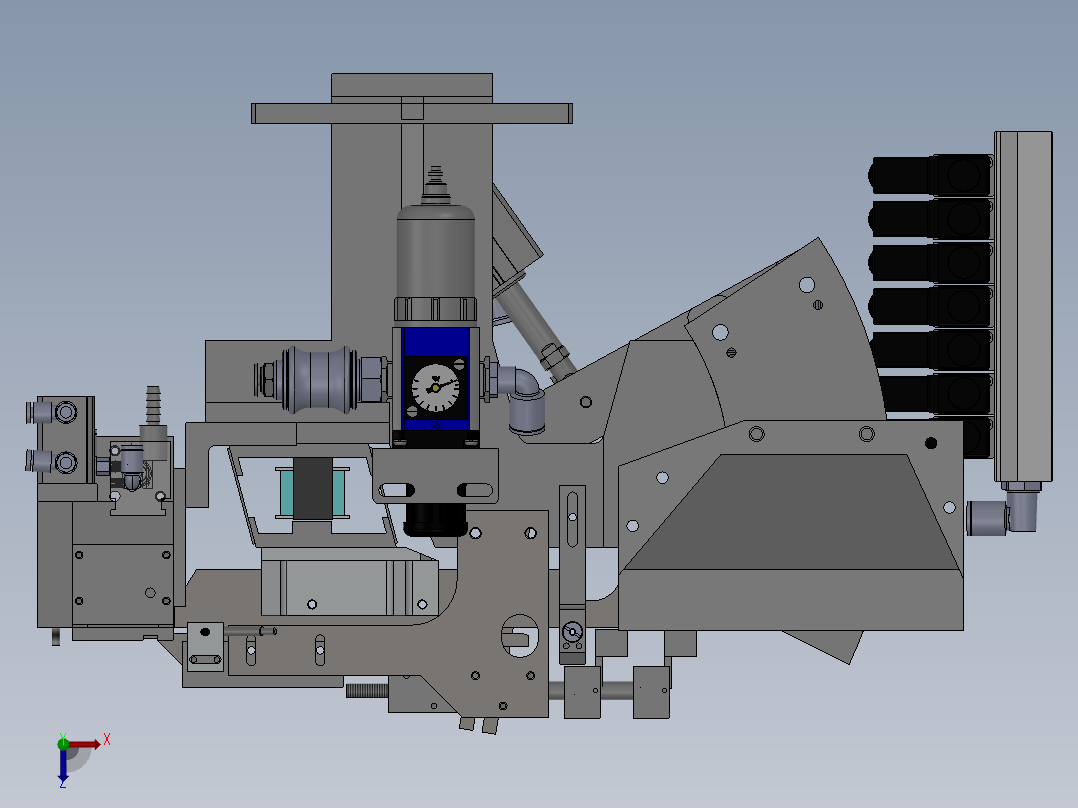The height and width of the screenshot is (808, 1078).
Task: Pick the dark trapezoidal hopper face on the right
Action: 791,512
